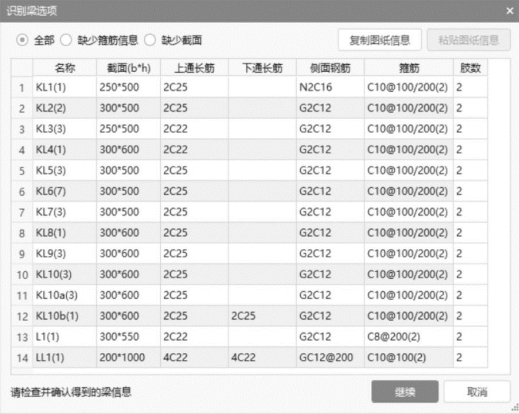
Task: Close the 识别梁选项 dialog
Action: (510, 11)
